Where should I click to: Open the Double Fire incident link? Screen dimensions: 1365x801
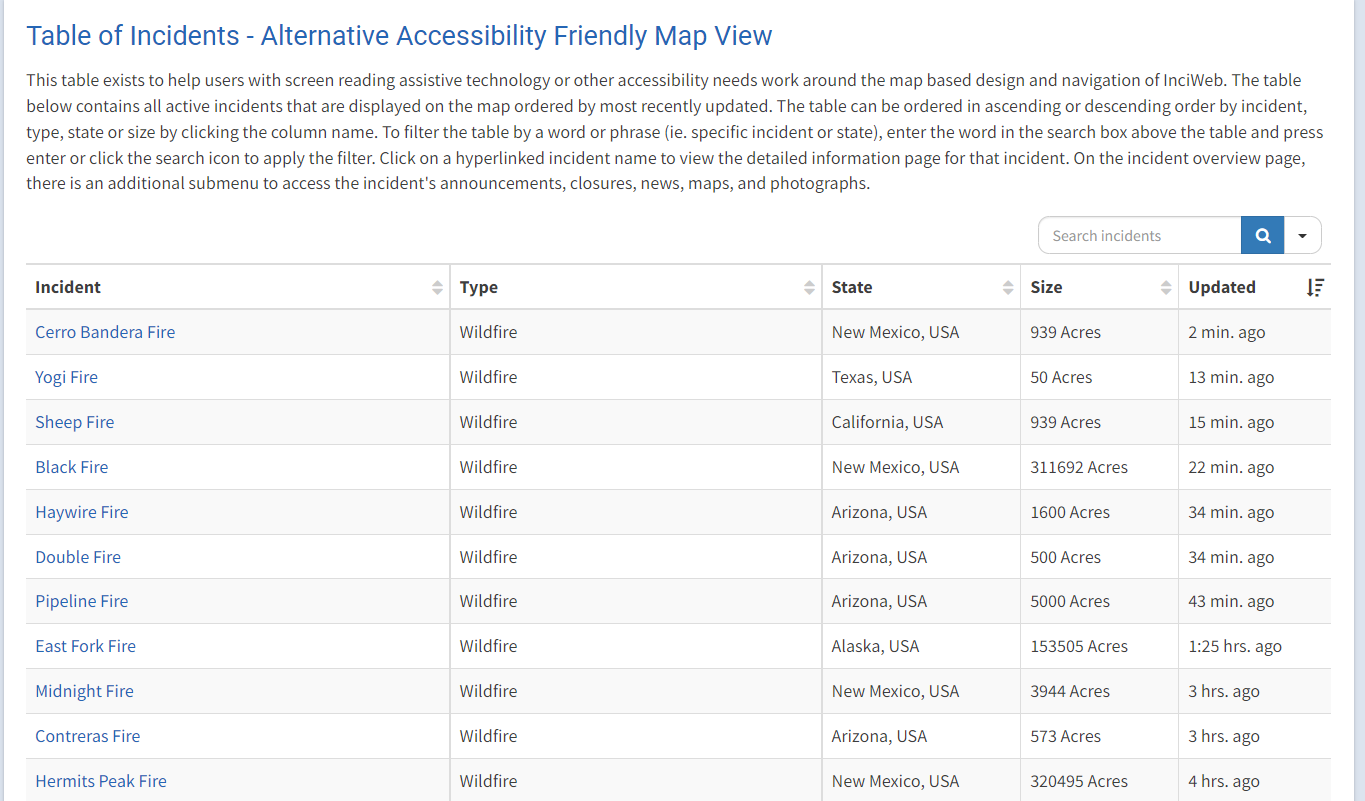[78, 557]
